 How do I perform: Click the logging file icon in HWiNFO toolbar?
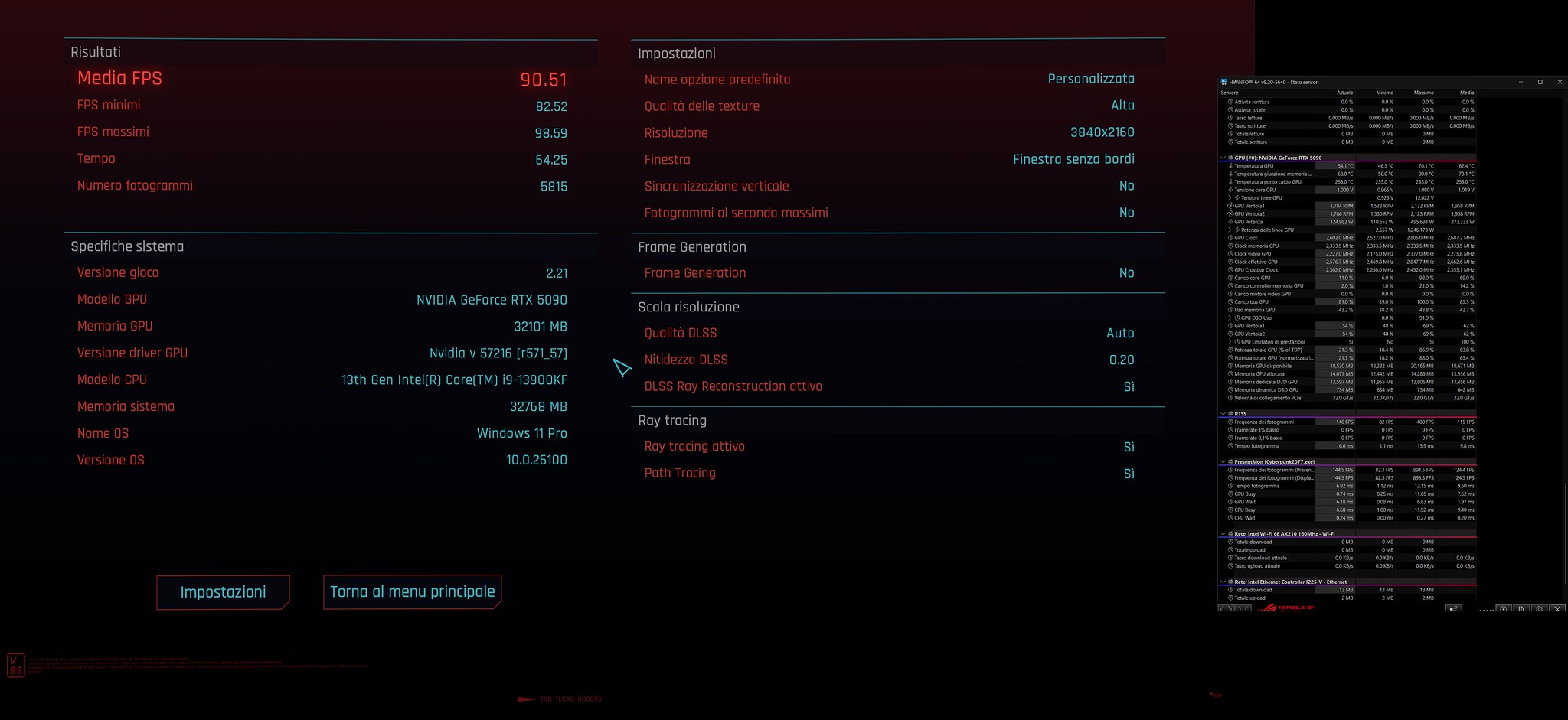[1521, 609]
